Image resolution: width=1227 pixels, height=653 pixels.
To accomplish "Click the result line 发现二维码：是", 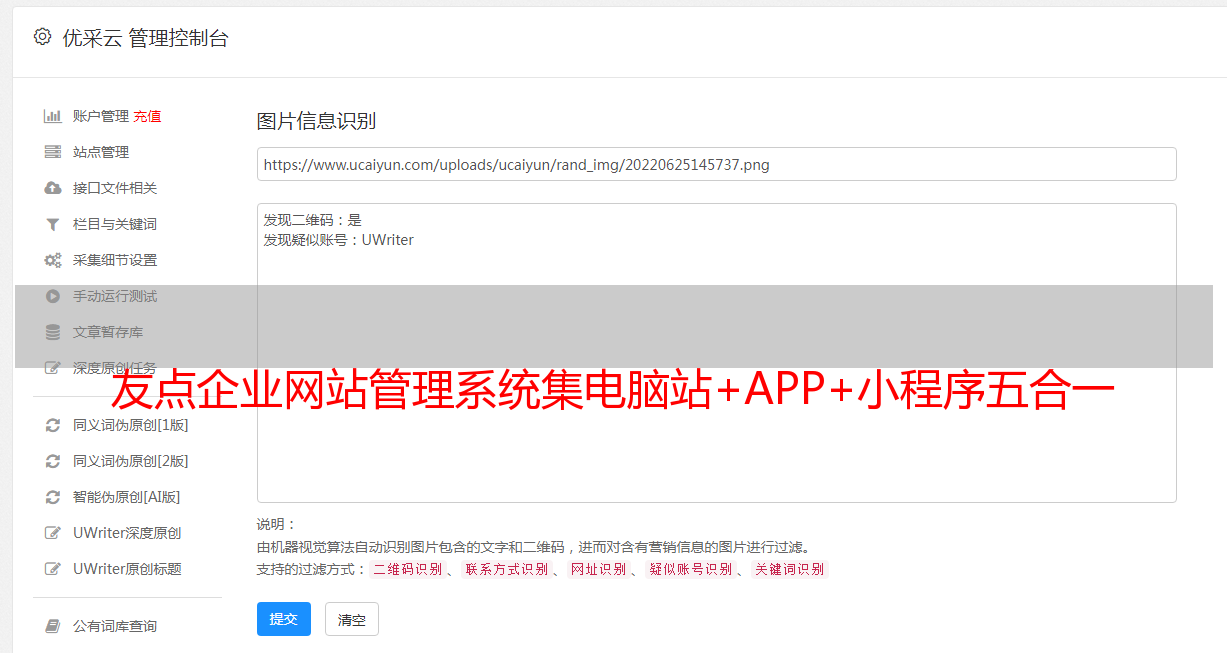I will (313, 220).
